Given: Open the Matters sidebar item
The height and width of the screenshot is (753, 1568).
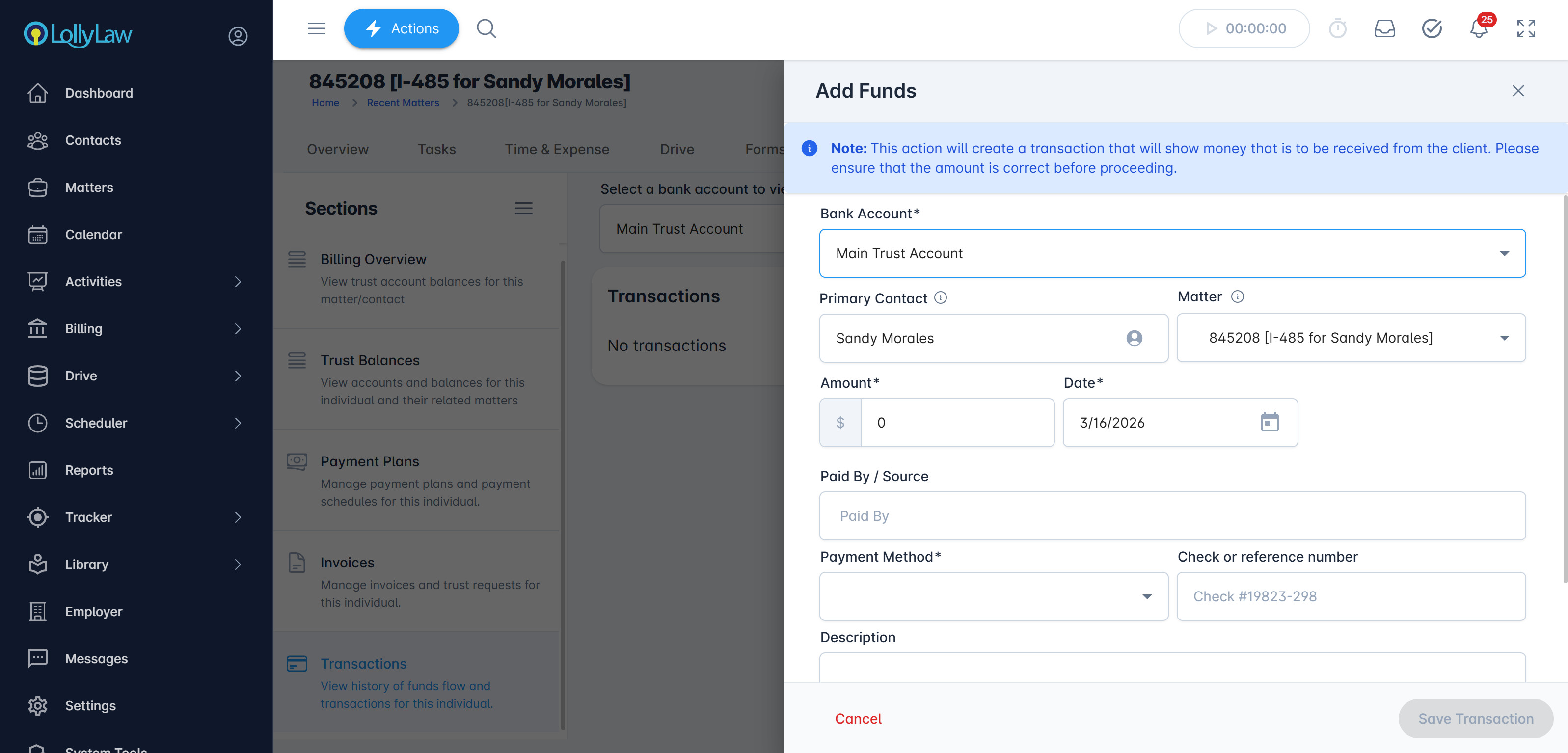Looking at the screenshot, I should 89,188.
